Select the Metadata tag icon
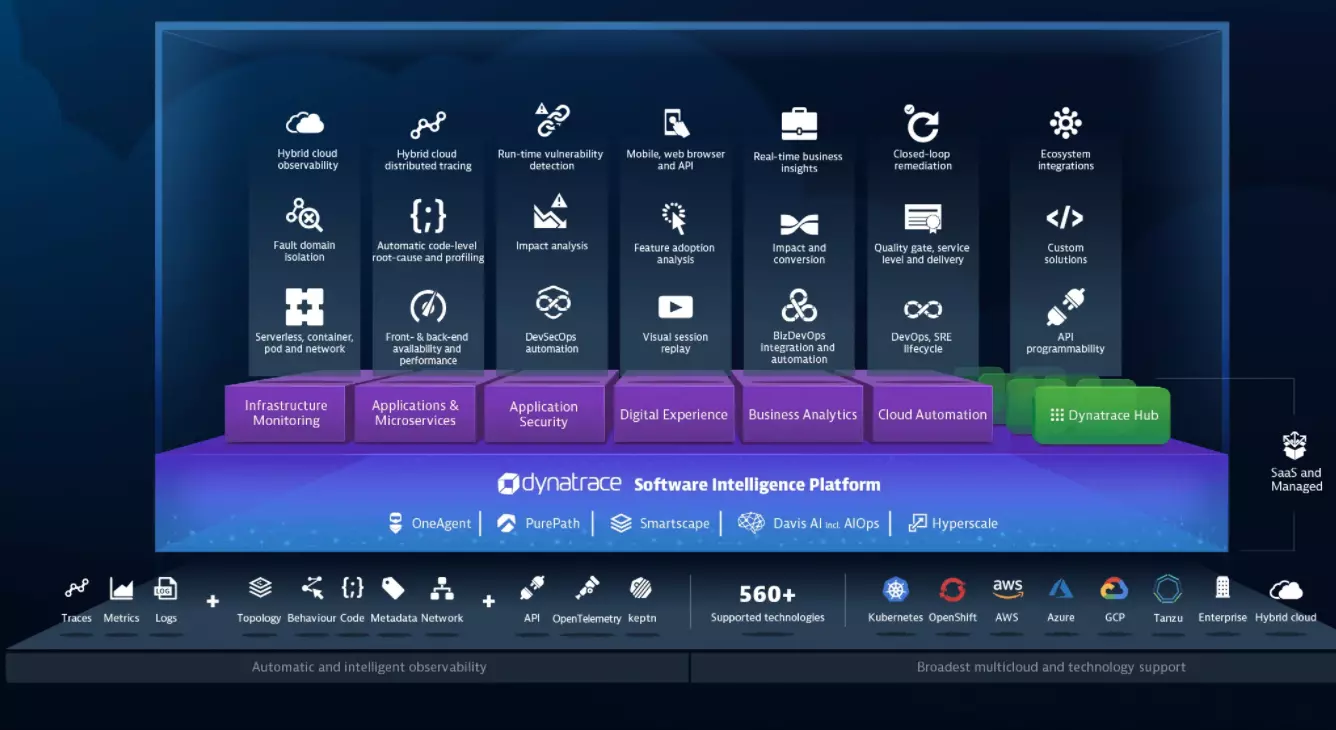This screenshot has width=1336, height=730. pyautogui.click(x=393, y=588)
